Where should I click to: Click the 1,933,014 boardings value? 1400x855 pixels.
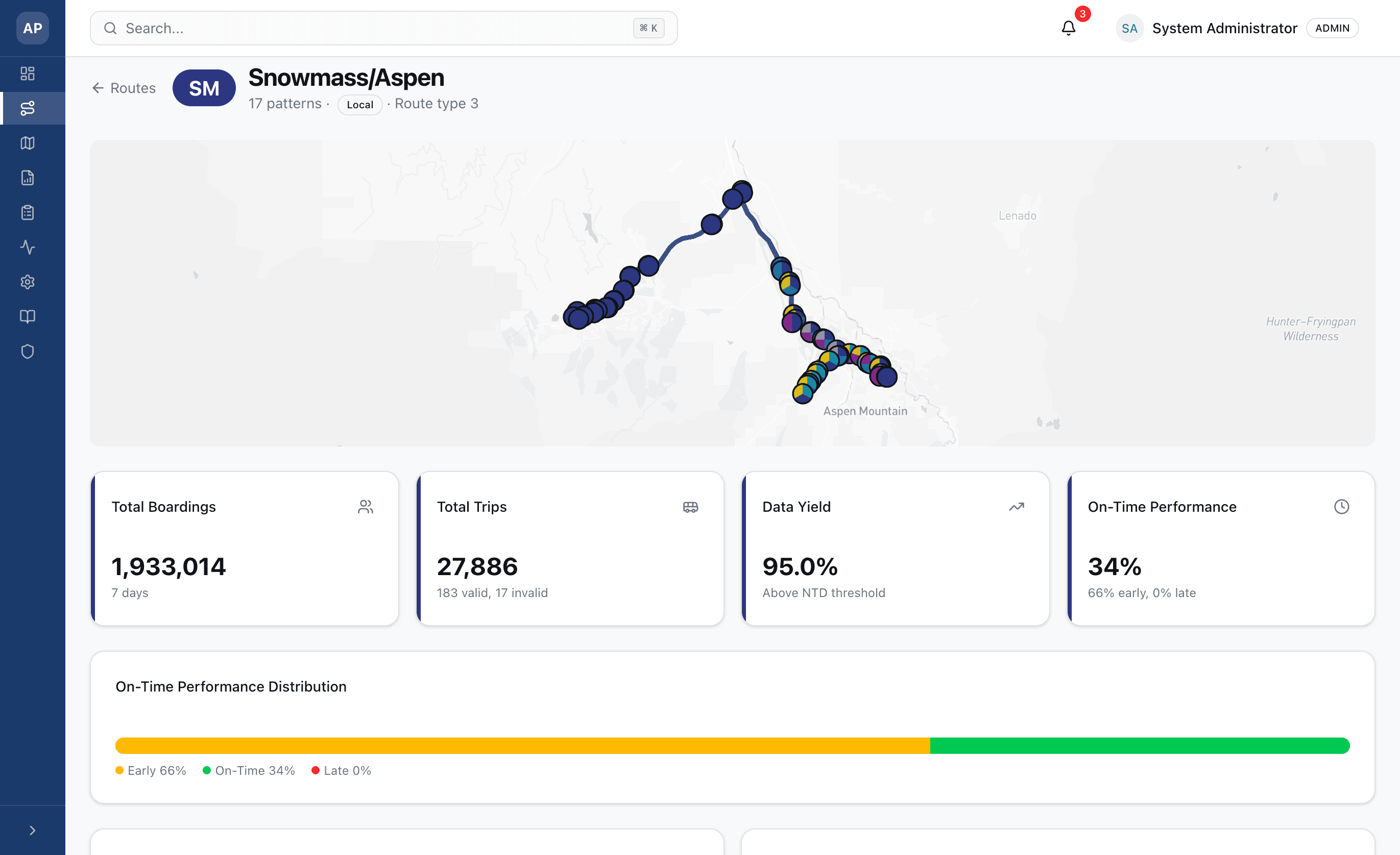tap(169, 567)
